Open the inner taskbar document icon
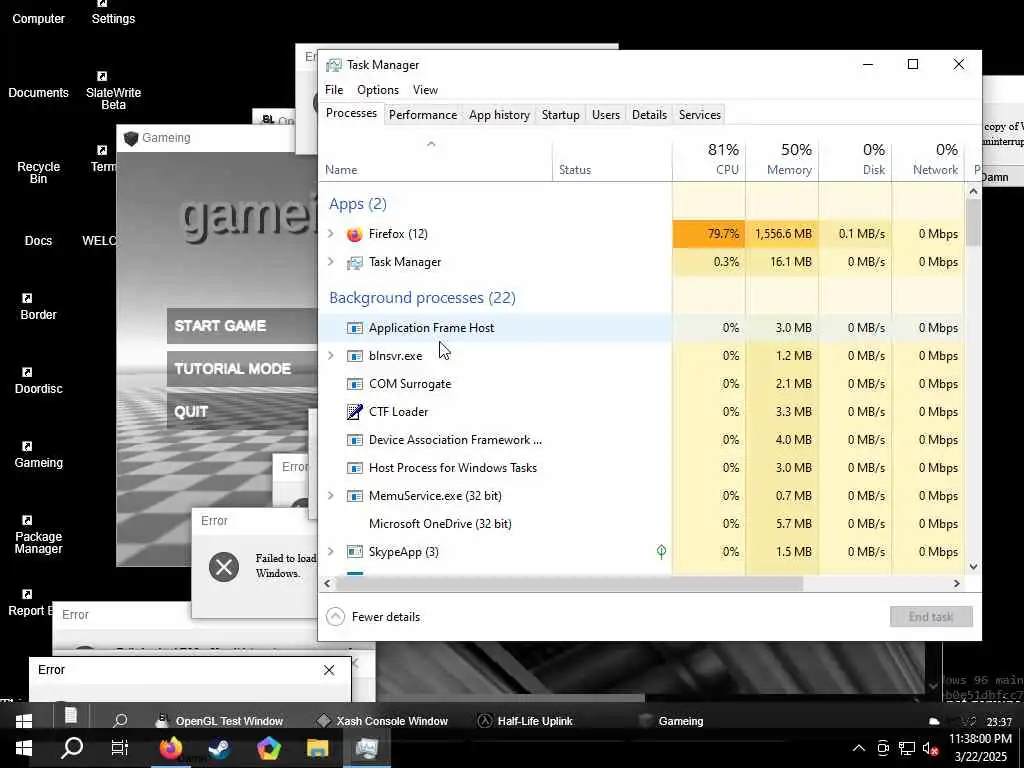 [x=71, y=716]
